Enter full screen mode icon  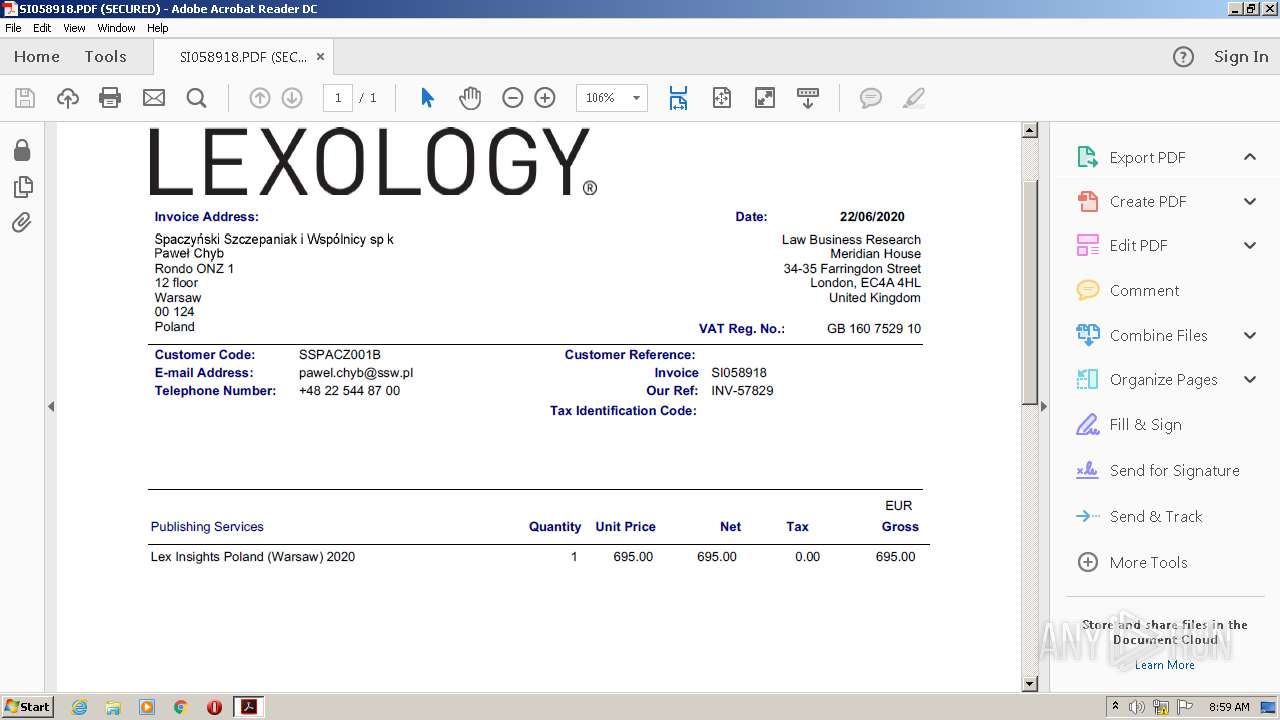click(x=765, y=98)
